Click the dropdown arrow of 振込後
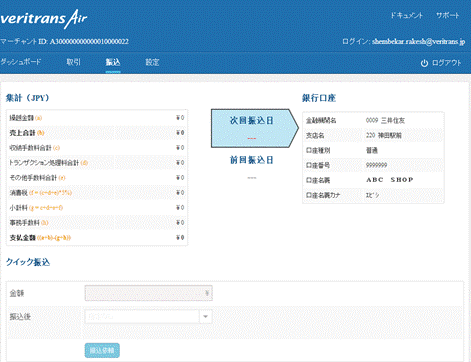The image size is (471, 362). 206,317
